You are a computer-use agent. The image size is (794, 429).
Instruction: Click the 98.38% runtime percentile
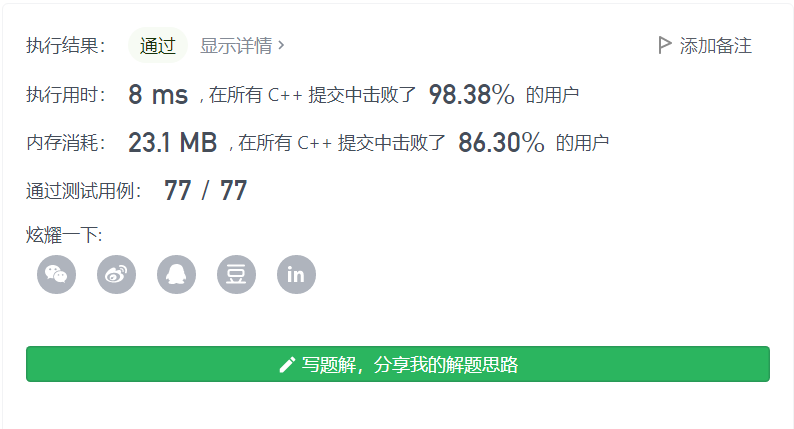point(471,95)
